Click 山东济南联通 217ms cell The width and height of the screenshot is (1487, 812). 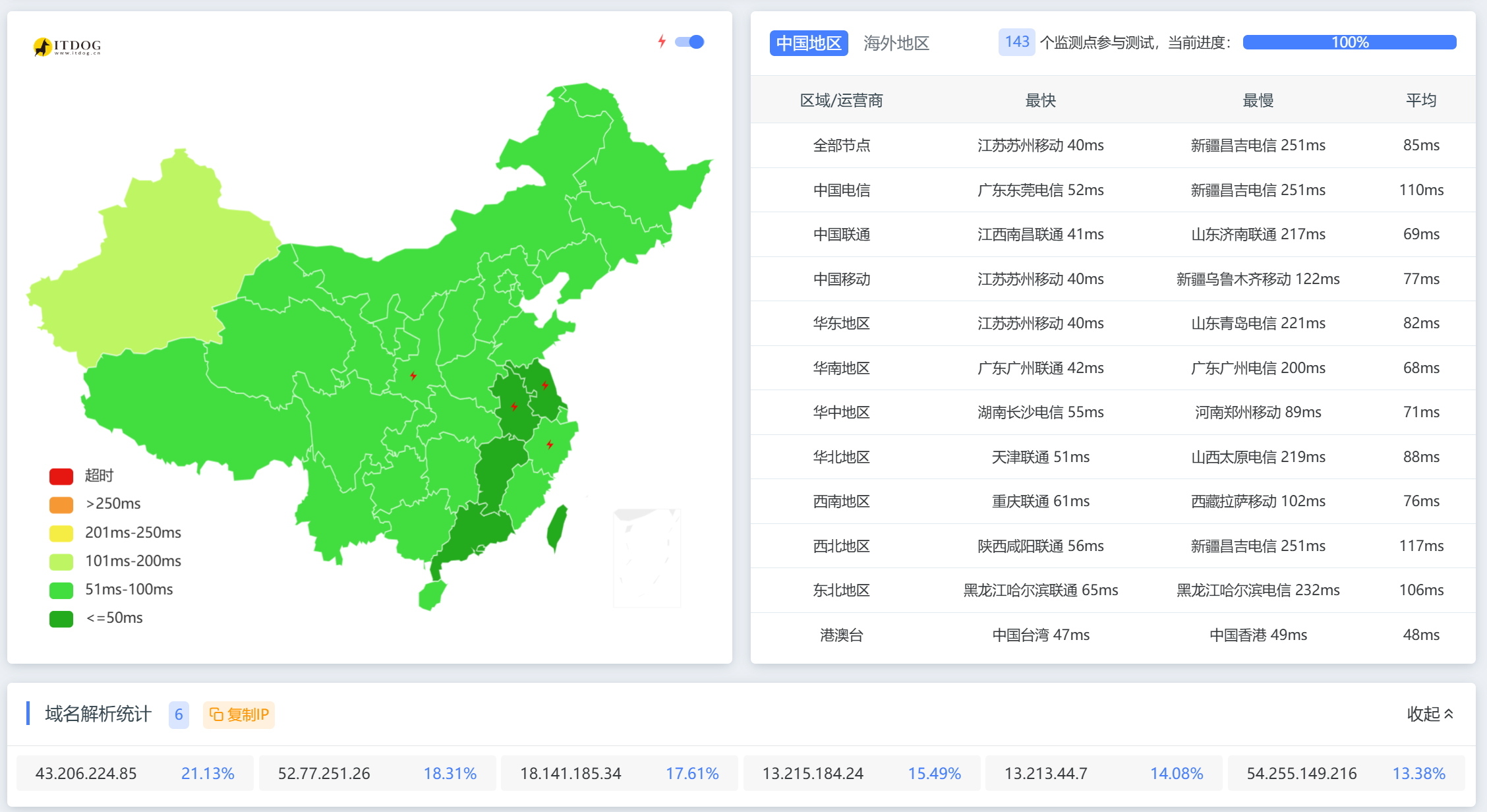(x=1258, y=234)
